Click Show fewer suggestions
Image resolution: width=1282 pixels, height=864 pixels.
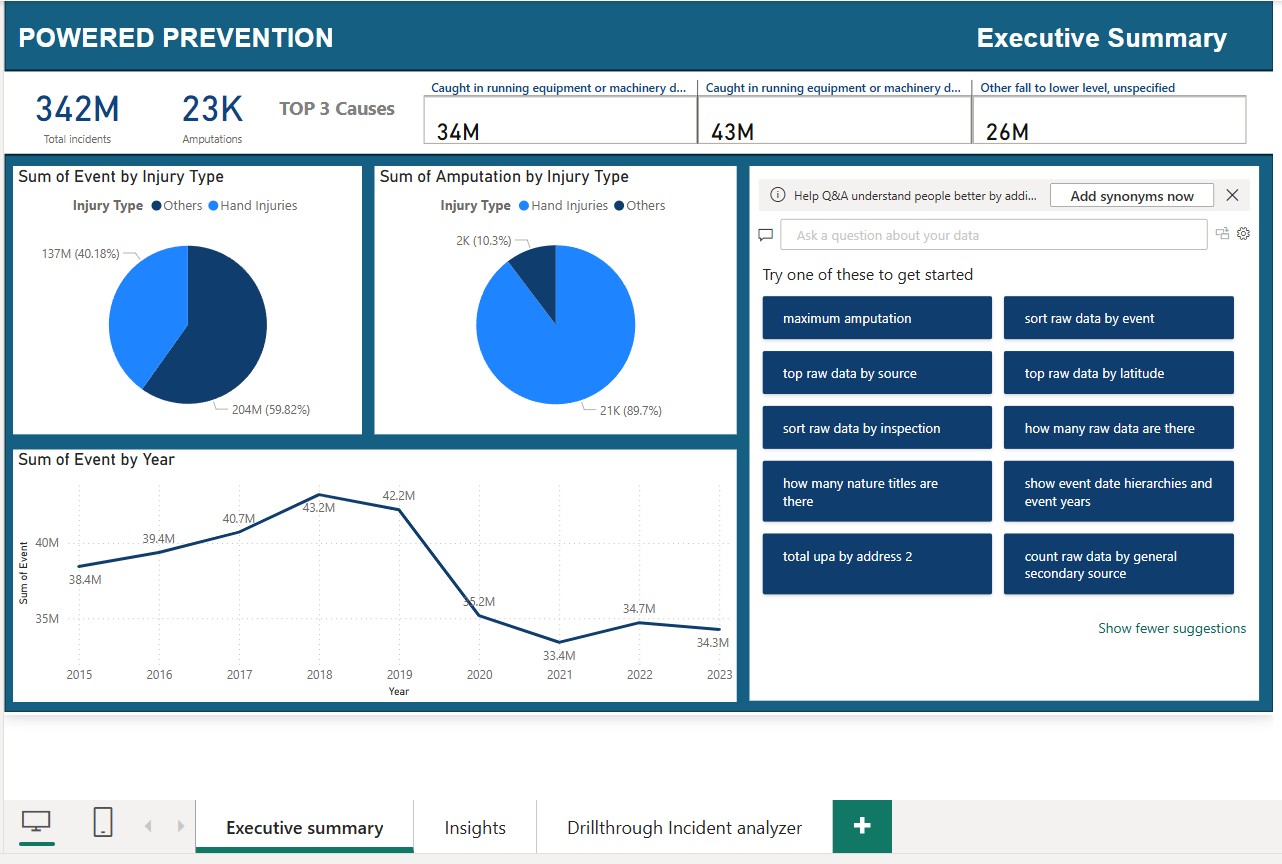pyautogui.click(x=1172, y=628)
